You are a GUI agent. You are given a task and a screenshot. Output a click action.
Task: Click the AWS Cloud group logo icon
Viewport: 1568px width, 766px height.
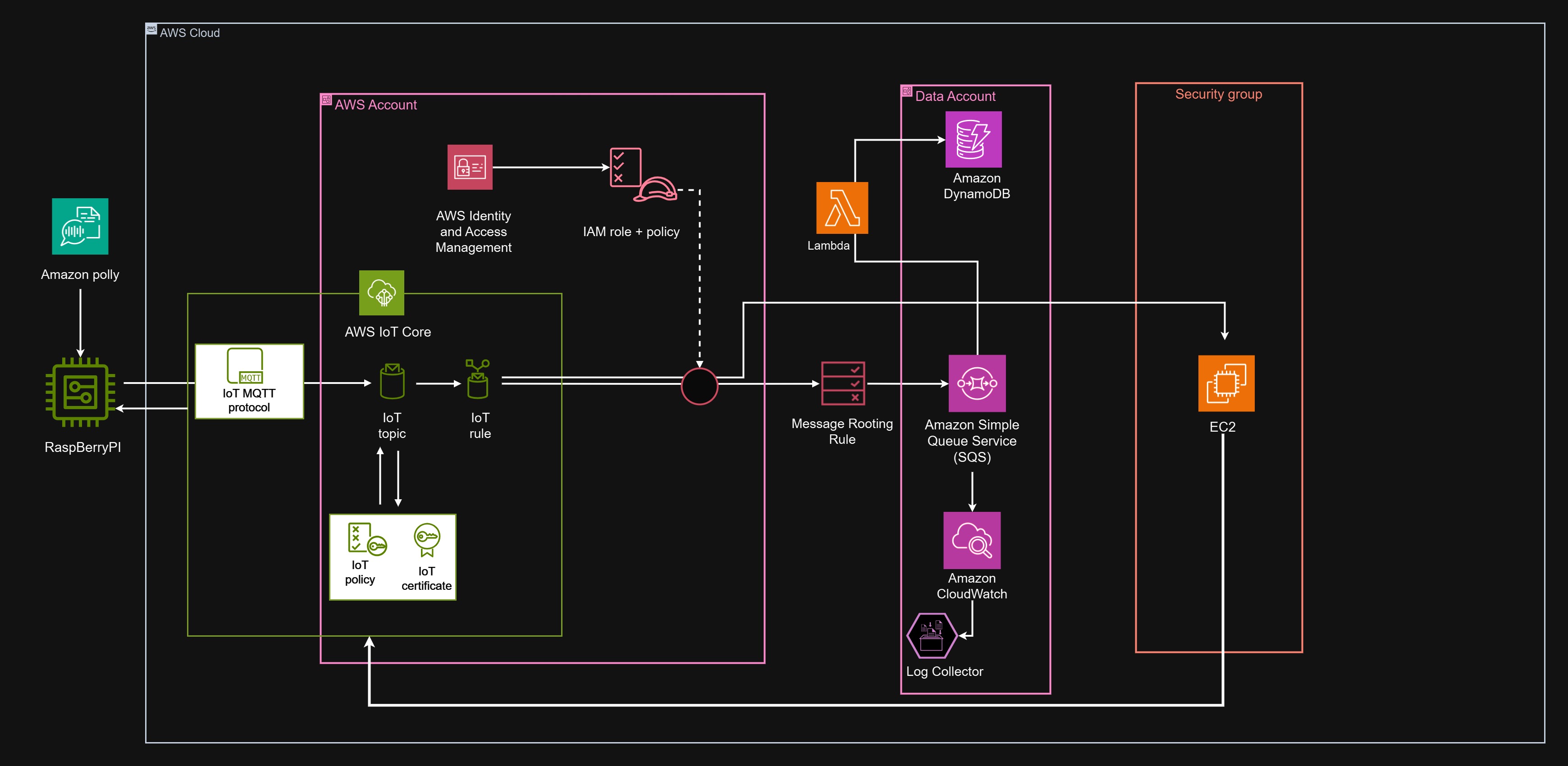(x=151, y=28)
